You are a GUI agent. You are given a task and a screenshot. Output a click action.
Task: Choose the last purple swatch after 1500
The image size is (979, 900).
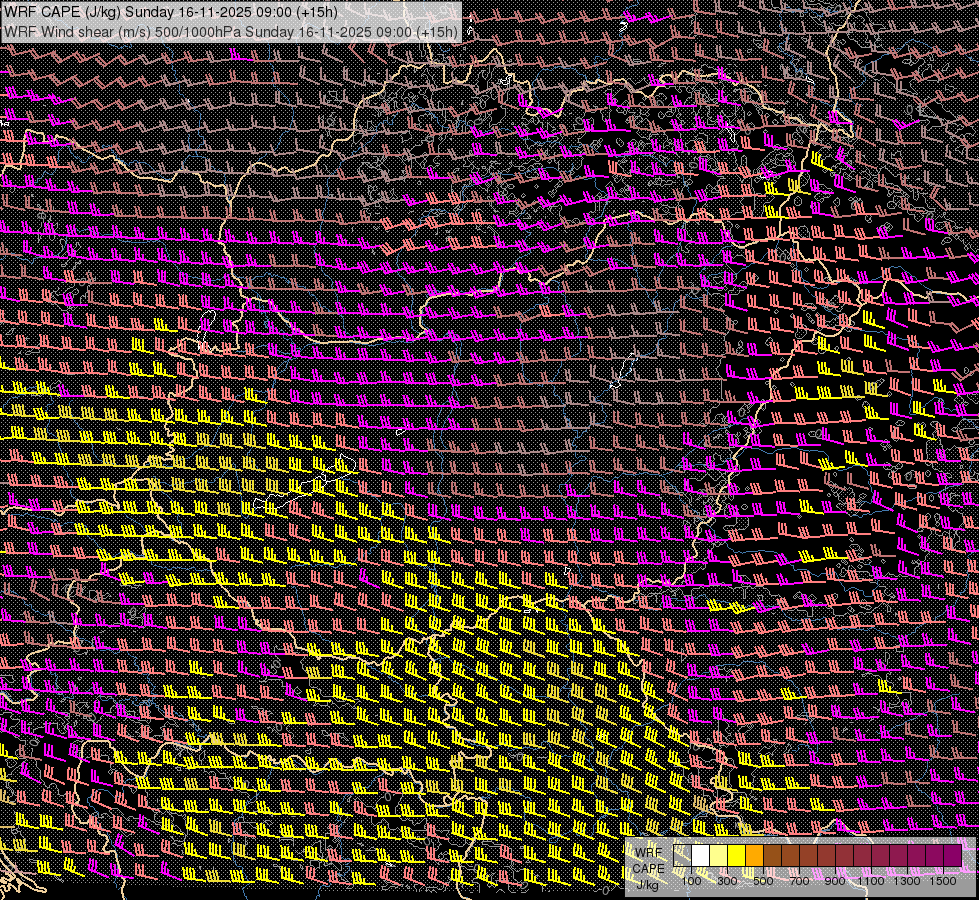click(953, 856)
